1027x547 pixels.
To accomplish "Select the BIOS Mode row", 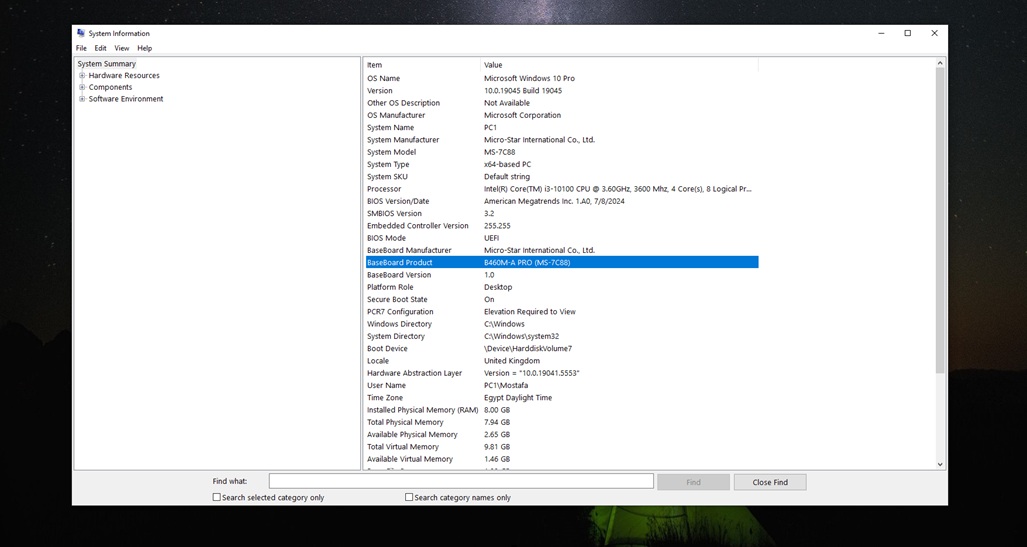I will [x=562, y=238].
